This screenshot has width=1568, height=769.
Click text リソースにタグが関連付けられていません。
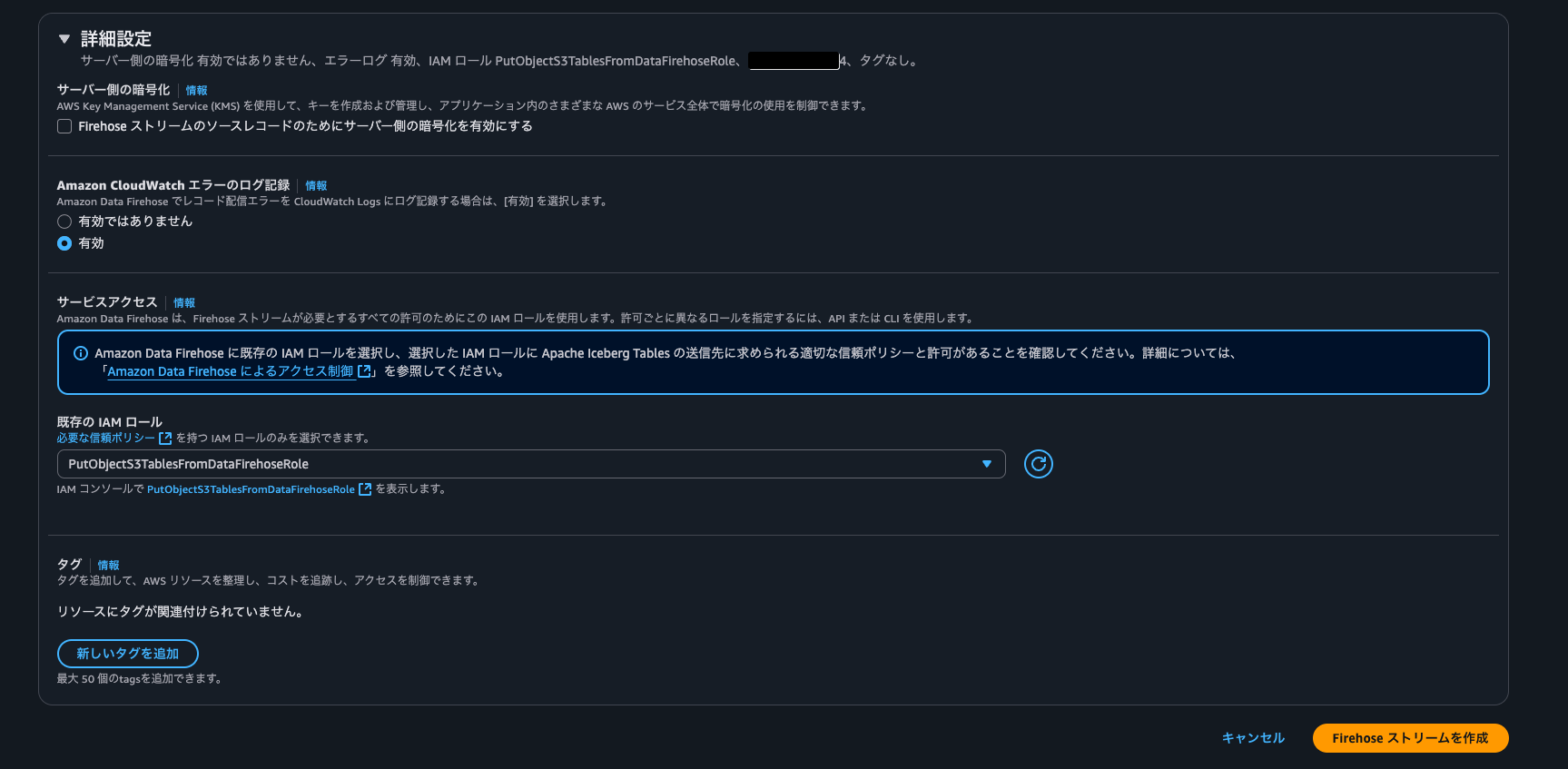tap(180, 612)
